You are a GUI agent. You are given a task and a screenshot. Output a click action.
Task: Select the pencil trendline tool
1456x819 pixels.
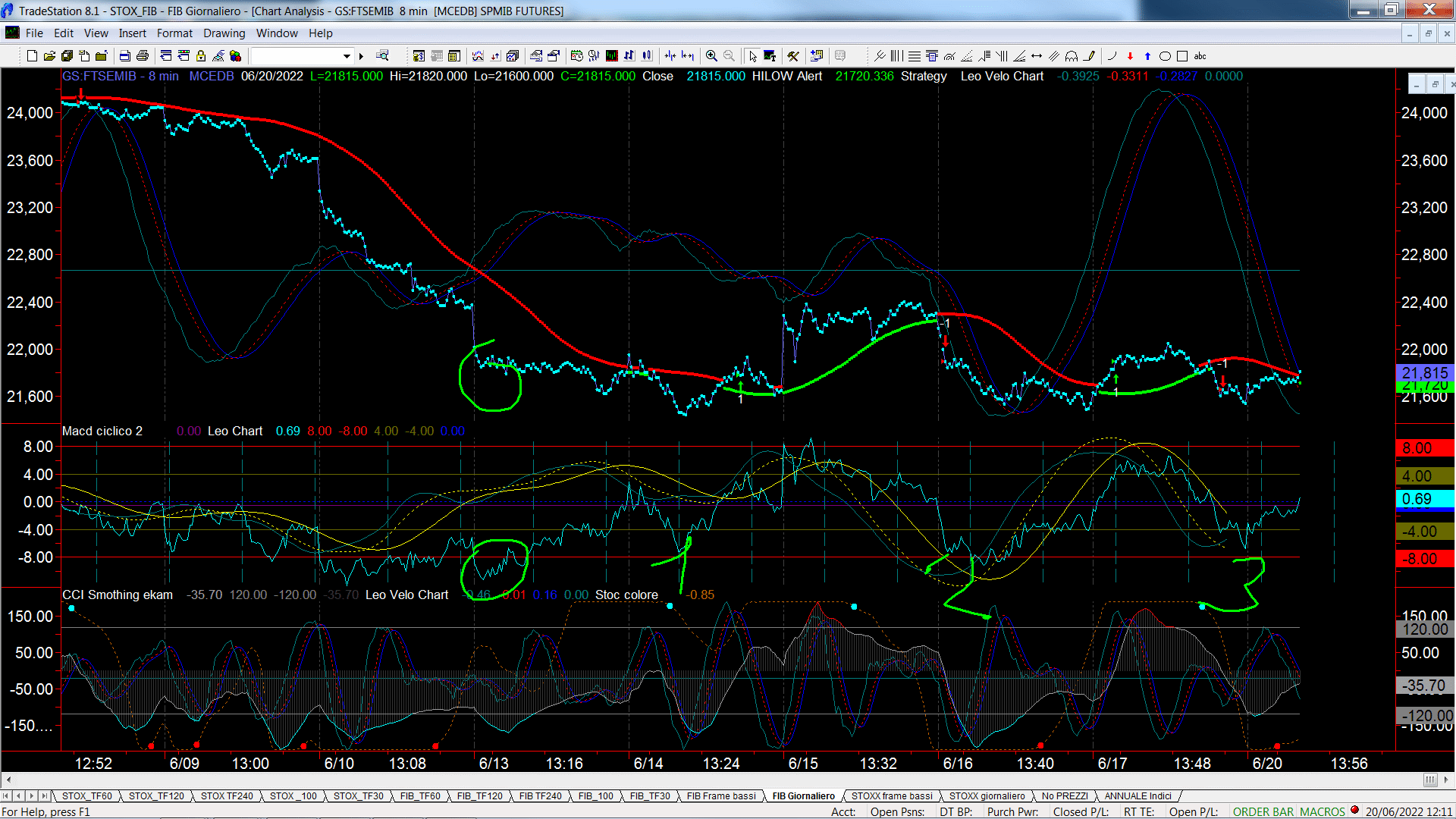[x=1090, y=56]
